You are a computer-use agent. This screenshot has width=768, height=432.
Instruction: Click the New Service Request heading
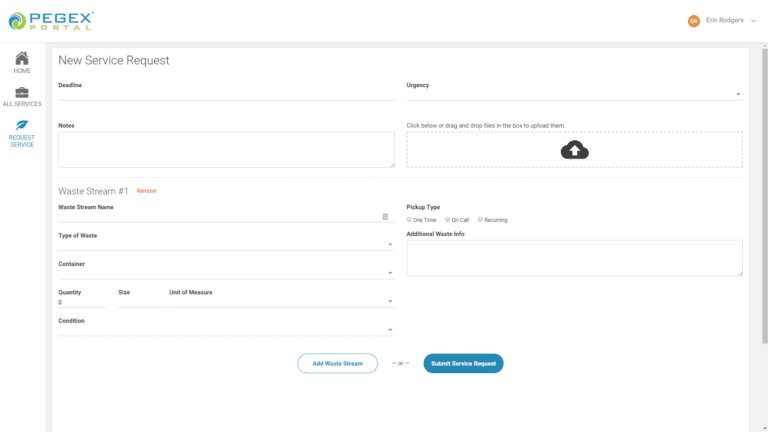114,60
